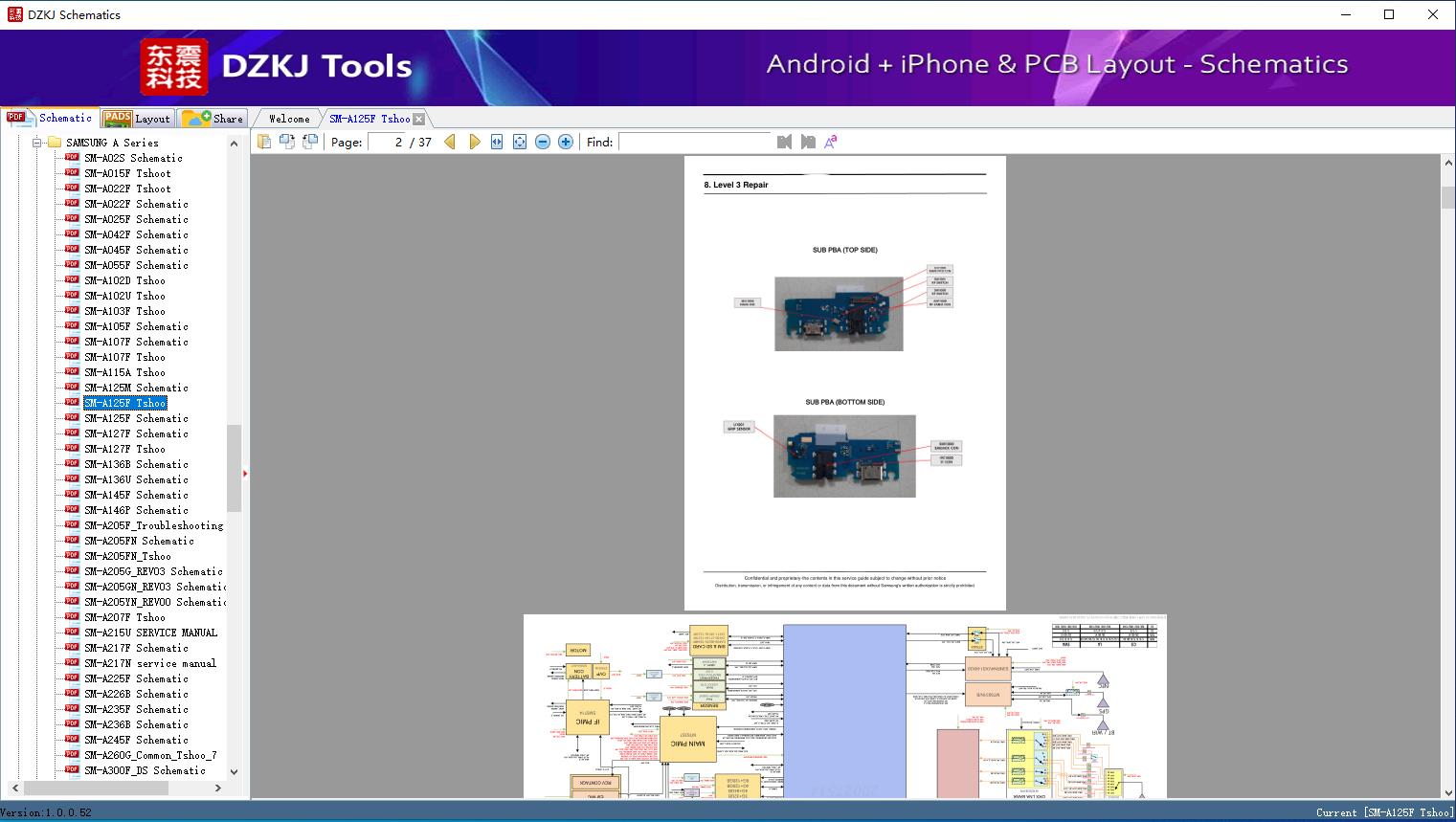Collapse the SAMSUNG A Series tree node
The image size is (1456, 822).
point(37,143)
